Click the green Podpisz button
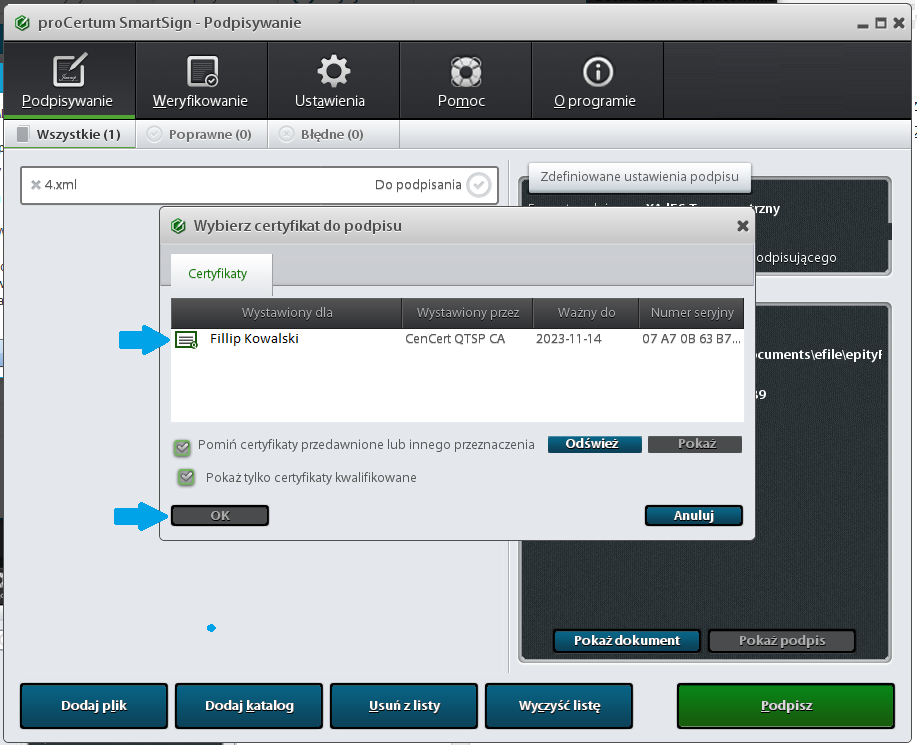917x747 pixels. pyautogui.click(x=786, y=705)
